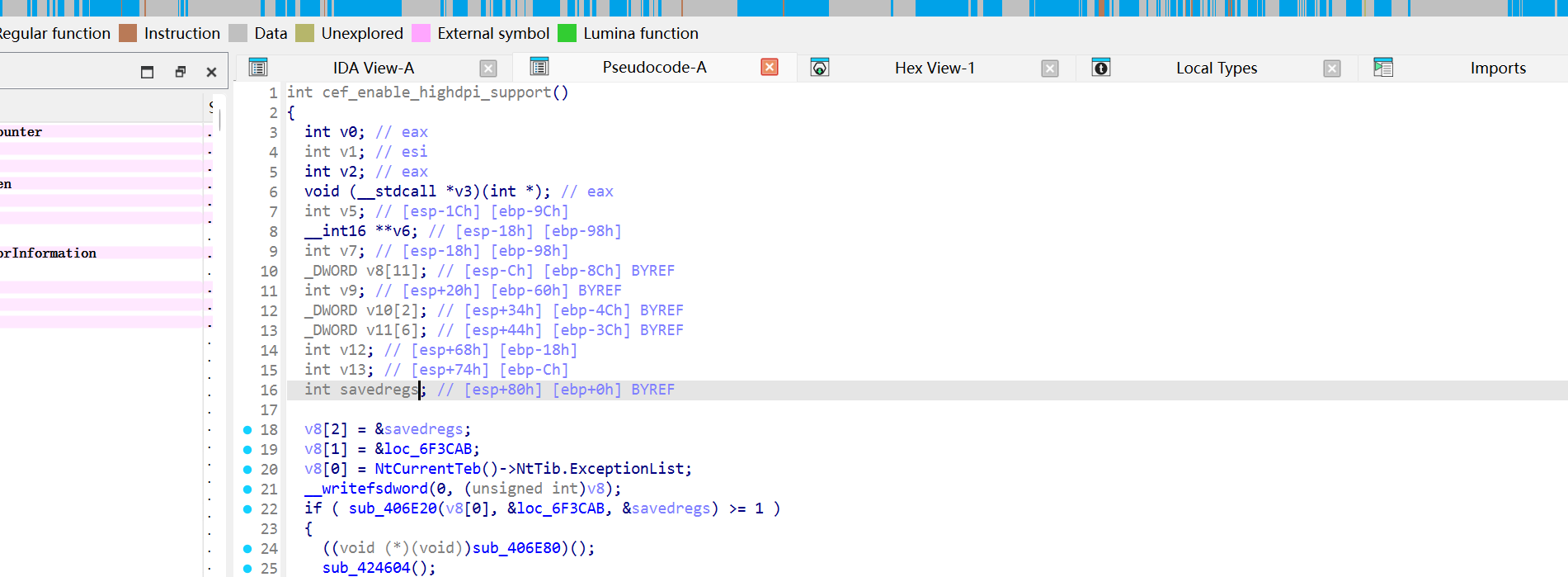The image size is (1568, 577).
Task: Click the Hex View-1 tab icon
Action: (x=819, y=68)
